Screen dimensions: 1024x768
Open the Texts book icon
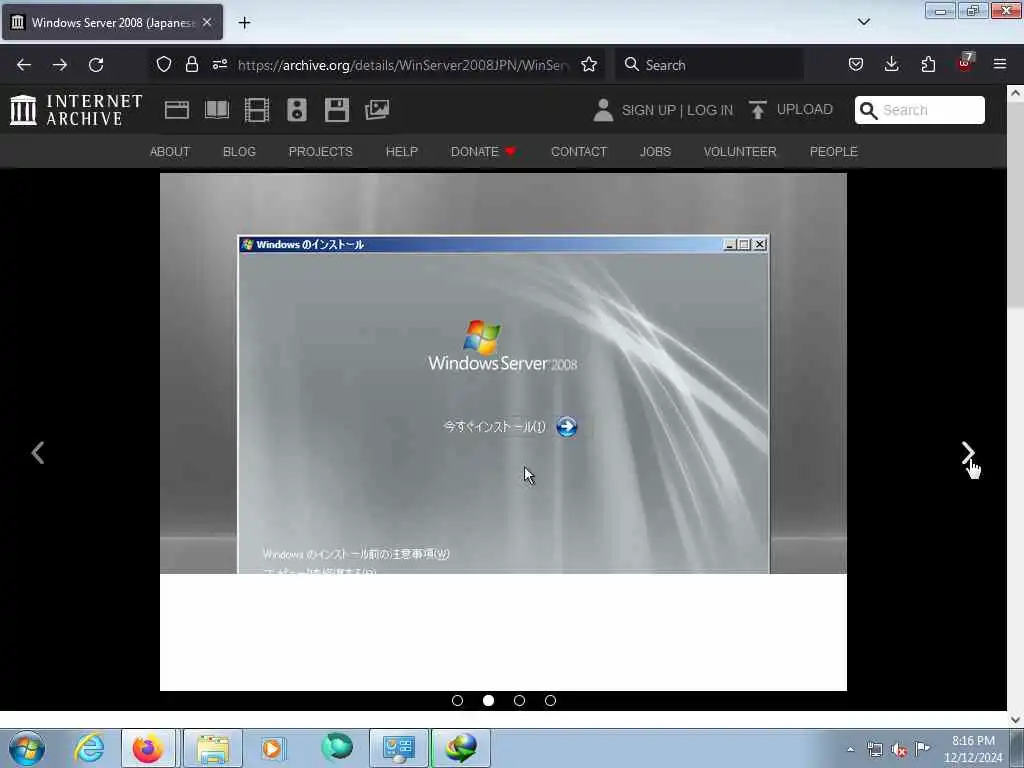pyautogui.click(x=217, y=110)
